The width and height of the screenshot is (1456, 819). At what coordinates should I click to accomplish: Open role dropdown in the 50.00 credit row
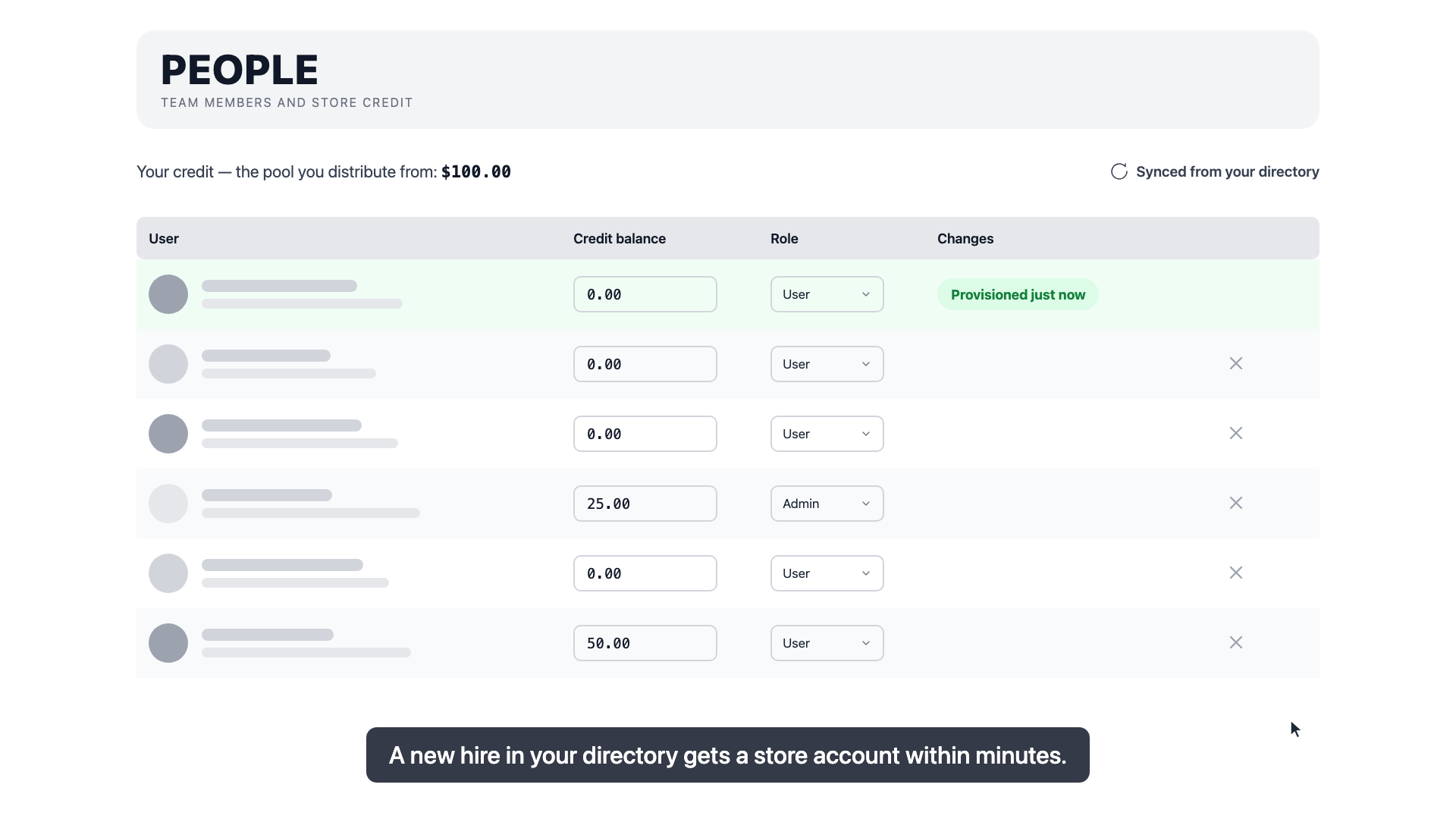[x=827, y=643]
